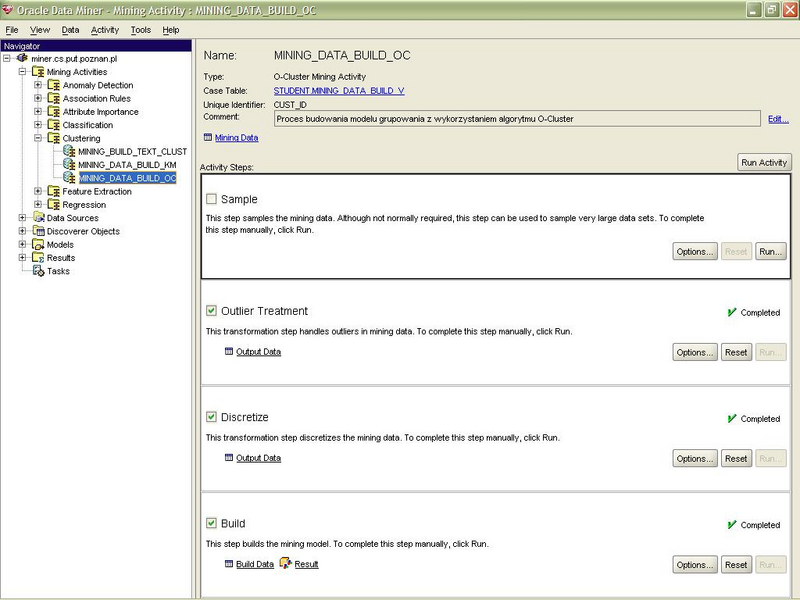Viewport: 800px width, 600px height.
Task: Toggle the Discretize step checkbox
Action: pyautogui.click(x=211, y=416)
